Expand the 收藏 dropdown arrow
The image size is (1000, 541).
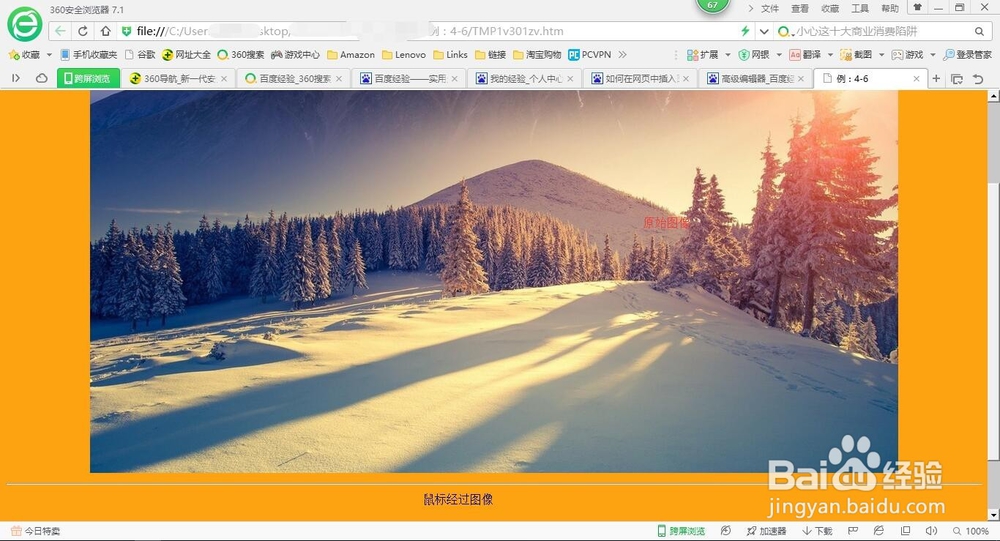coord(49,55)
